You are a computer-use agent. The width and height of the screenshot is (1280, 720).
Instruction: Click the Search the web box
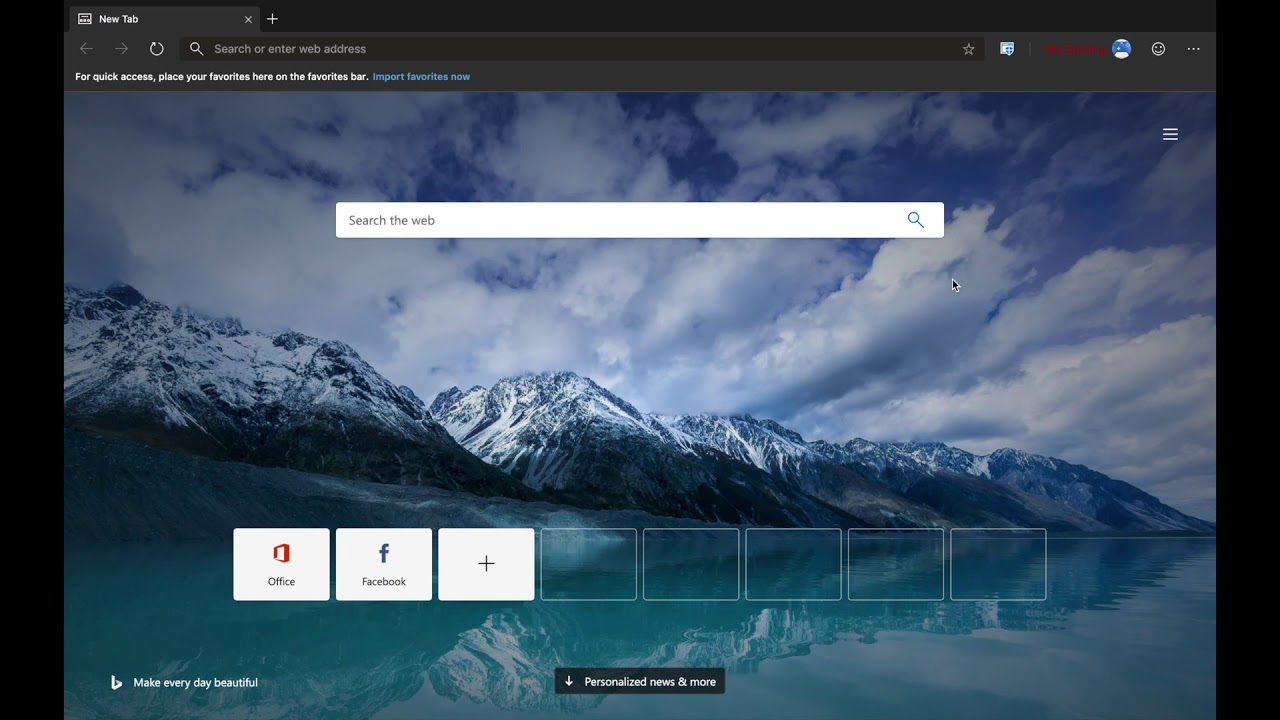640,220
